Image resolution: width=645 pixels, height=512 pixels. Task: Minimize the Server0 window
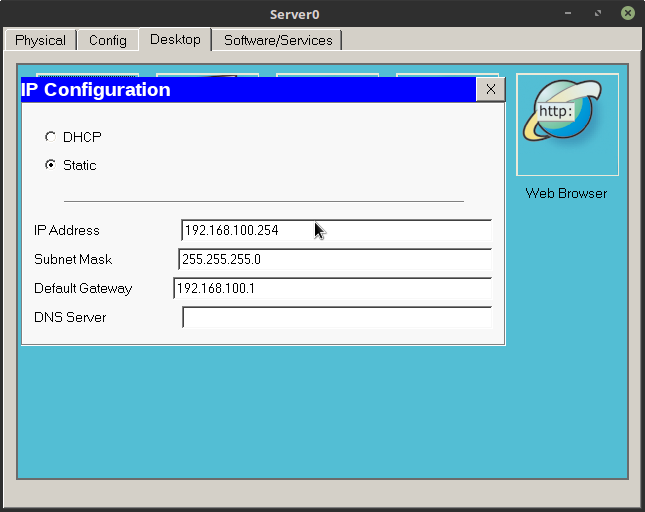[x=568, y=14]
